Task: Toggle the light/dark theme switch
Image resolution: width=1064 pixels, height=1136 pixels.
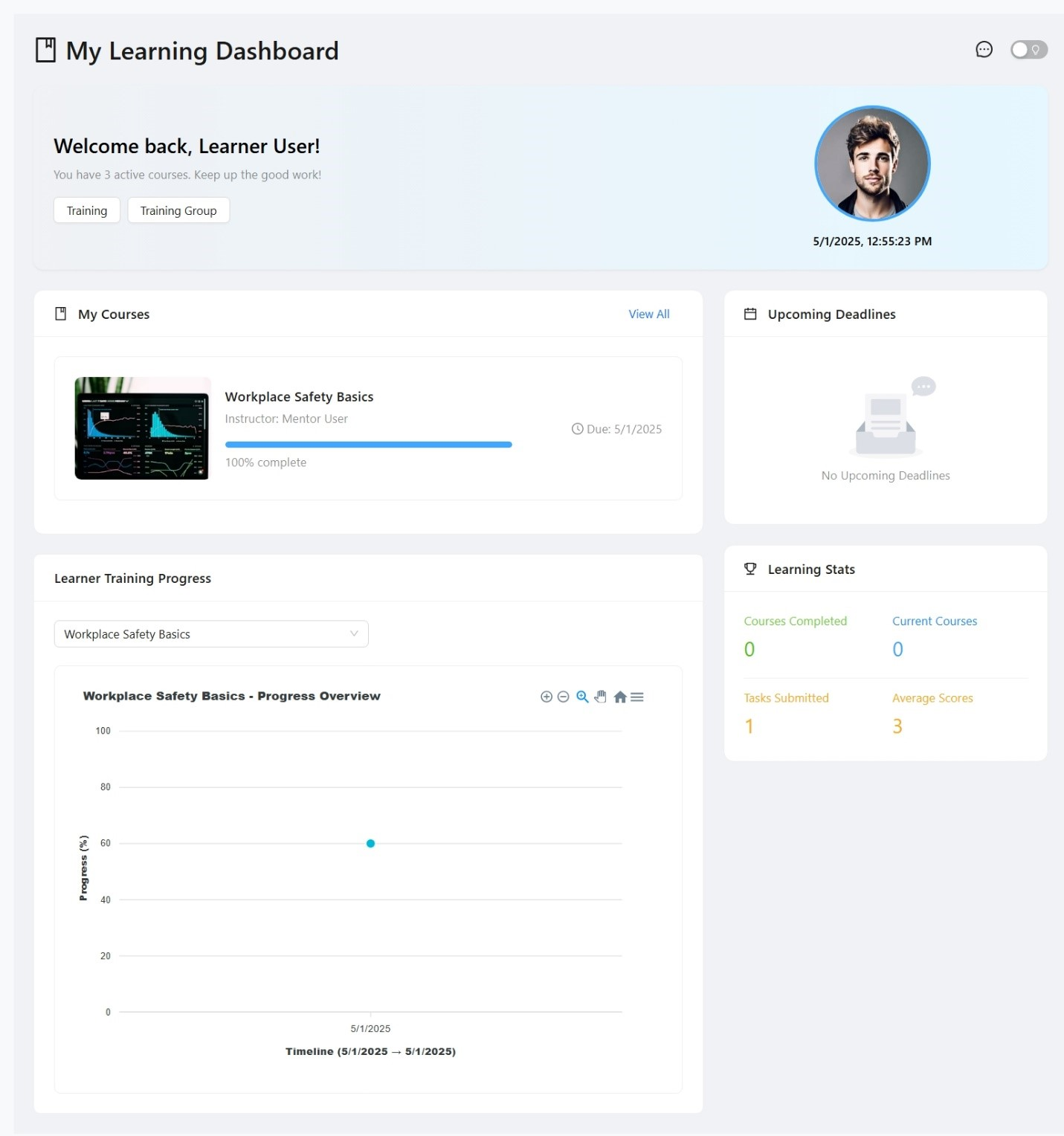Action: (x=1028, y=50)
